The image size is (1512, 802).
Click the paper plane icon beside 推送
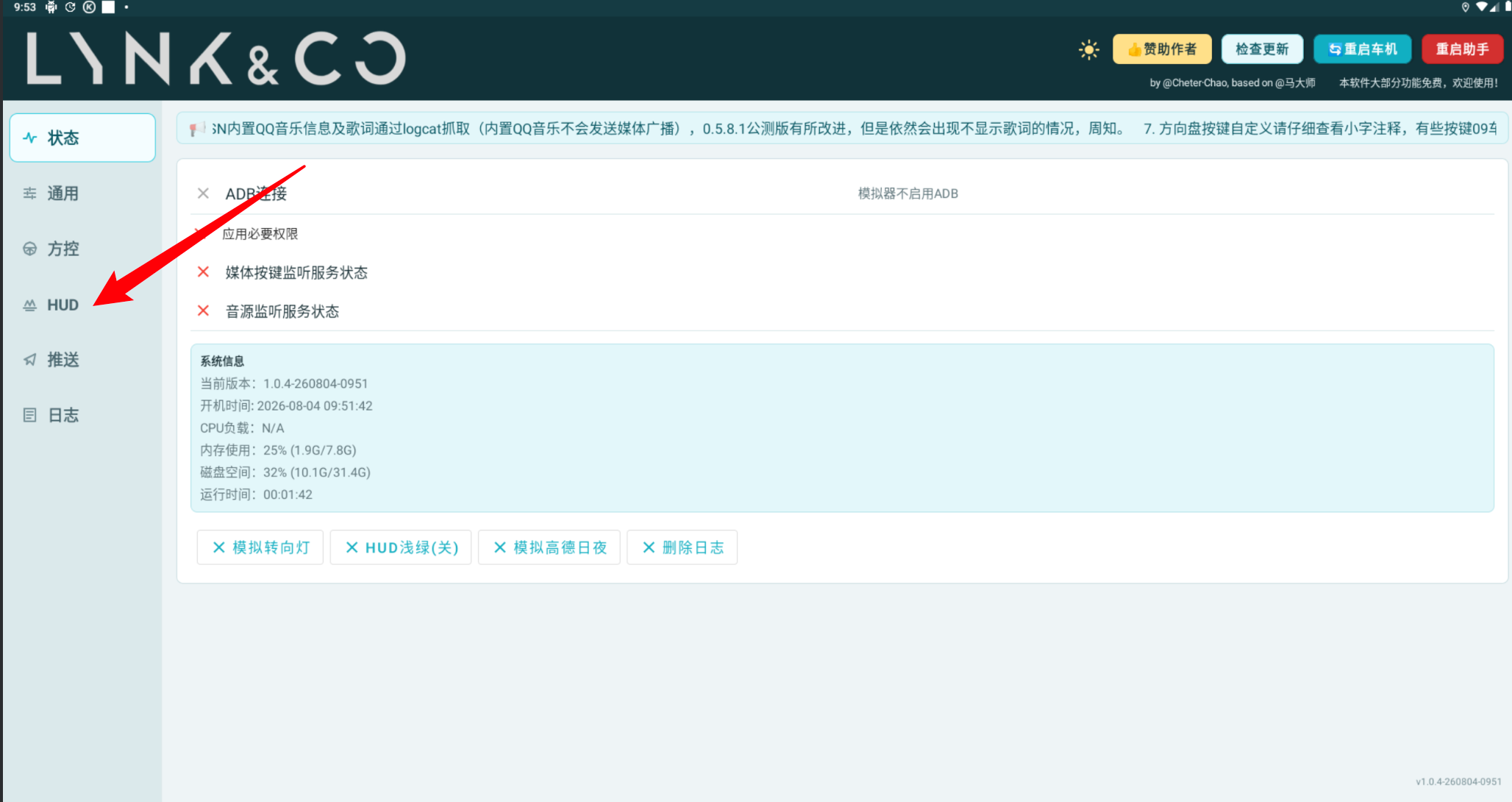pyautogui.click(x=29, y=360)
